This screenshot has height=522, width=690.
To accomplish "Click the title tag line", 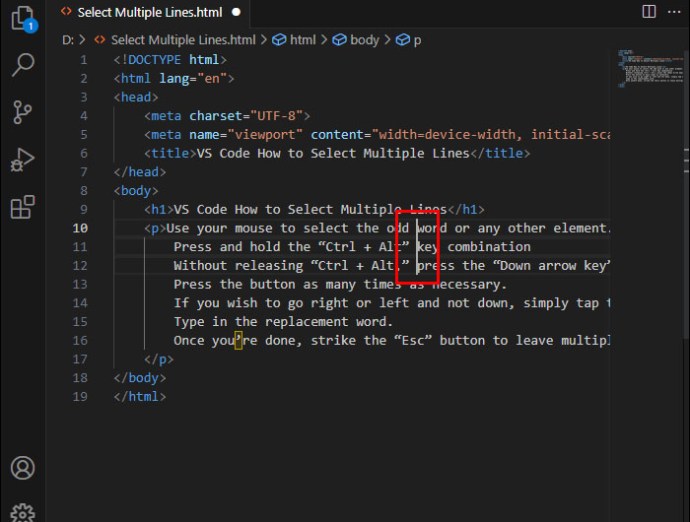I will pyautogui.click(x=337, y=153).
